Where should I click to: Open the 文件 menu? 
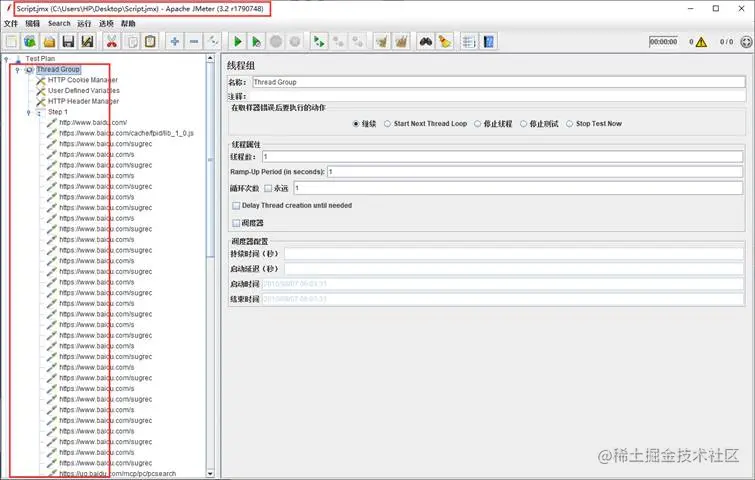click(x=11, y=24)
